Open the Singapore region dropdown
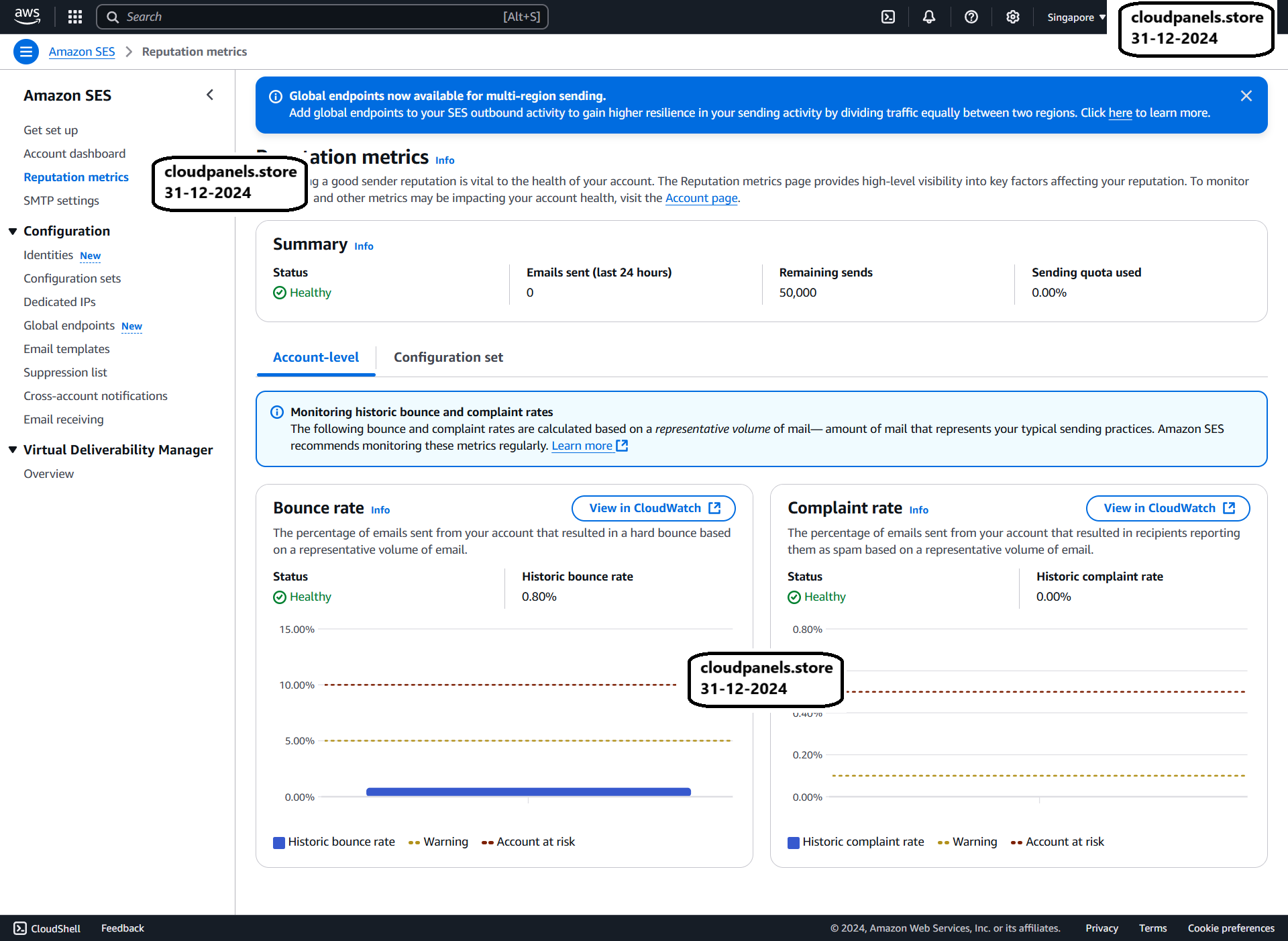This screenshot has height=941, width=1288. pyautogui.click(x=1075, y=17)
